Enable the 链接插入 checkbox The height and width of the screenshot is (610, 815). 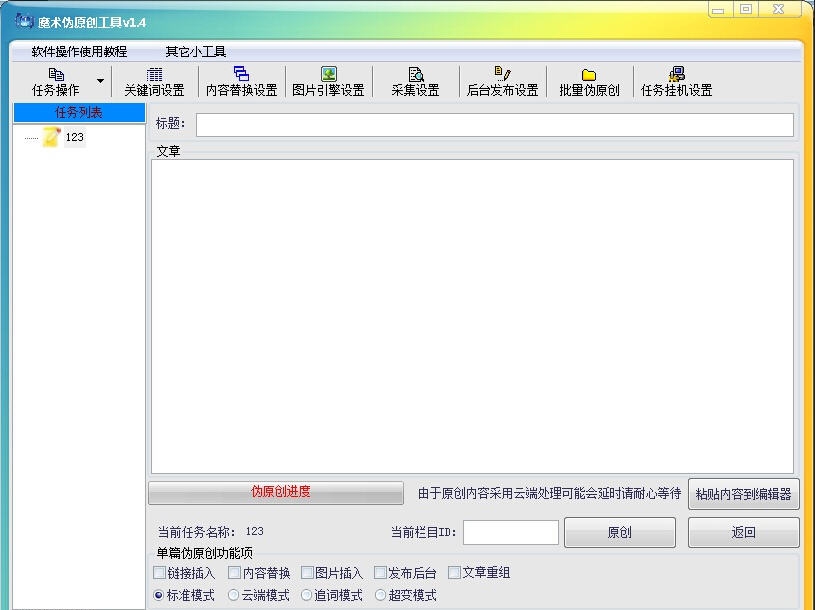[160, 573]
